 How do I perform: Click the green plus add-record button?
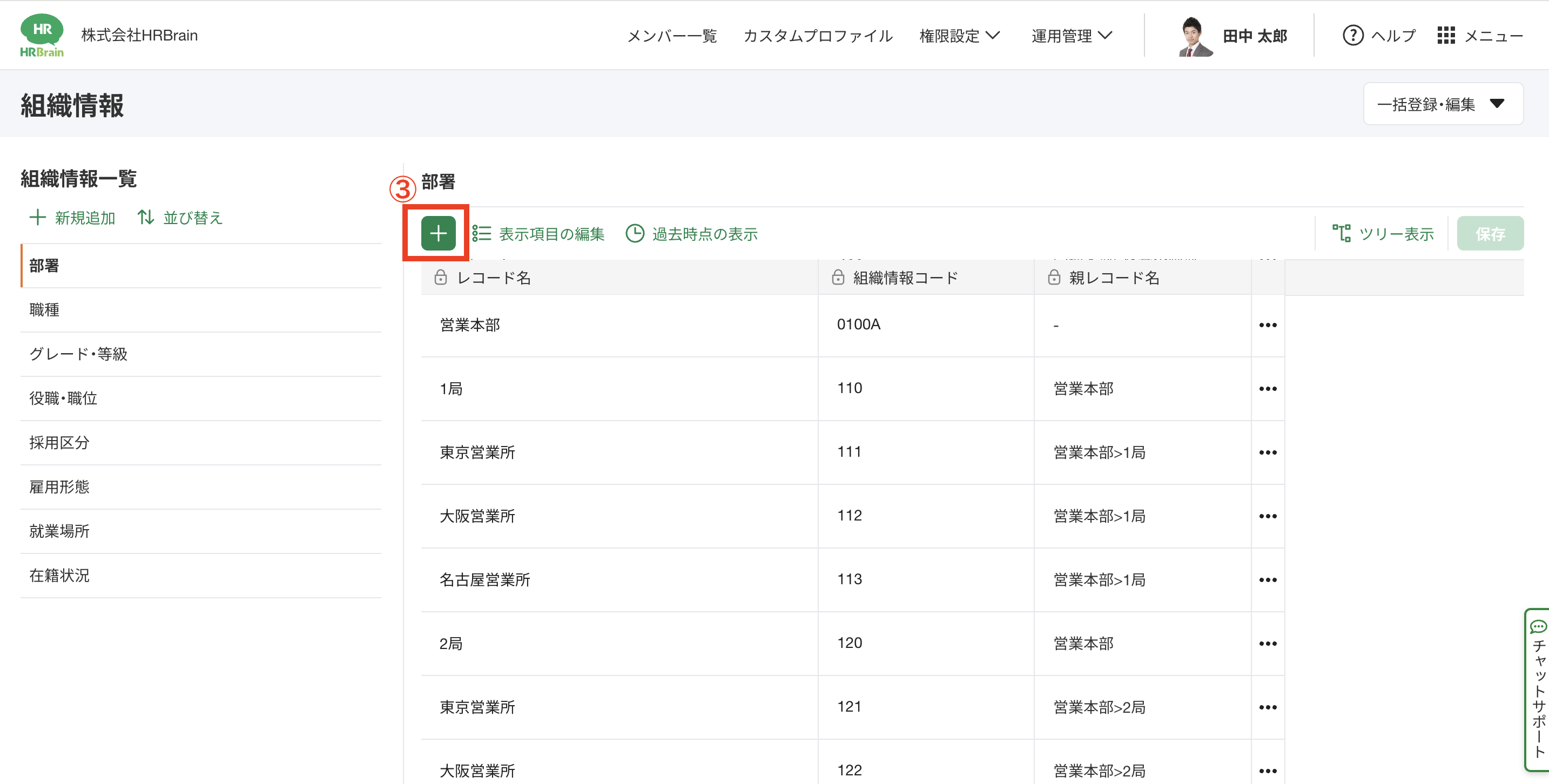[x=438, y=233]
